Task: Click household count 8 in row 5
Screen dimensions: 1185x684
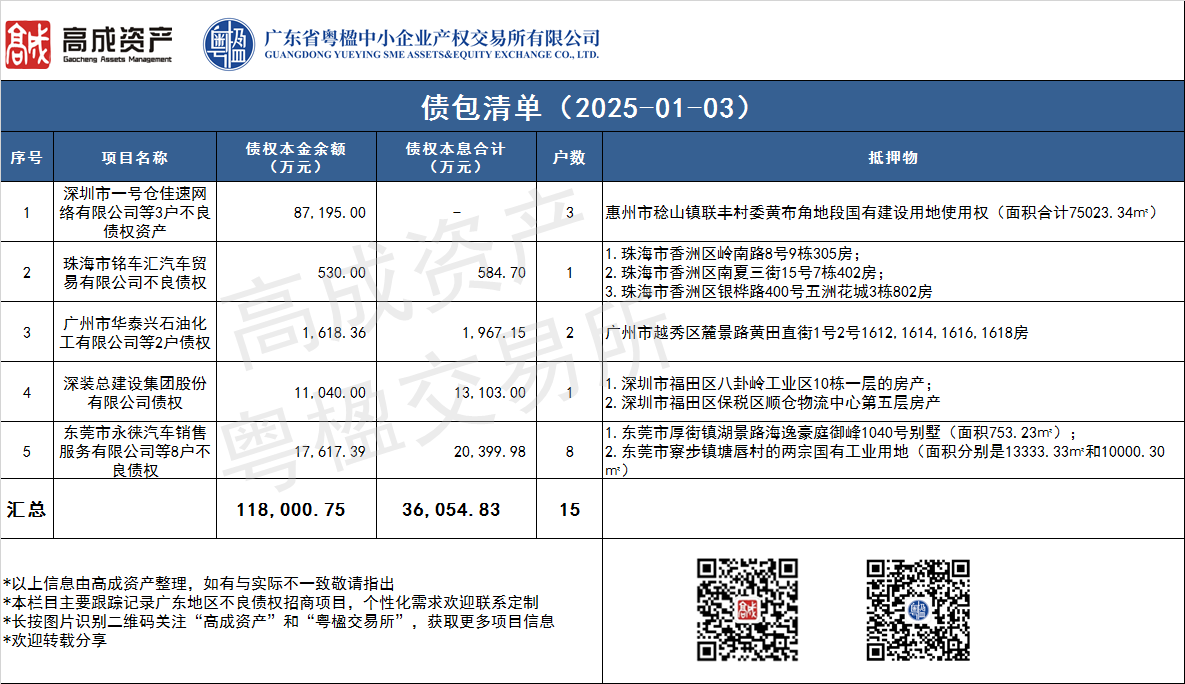Action: point(570,452)
